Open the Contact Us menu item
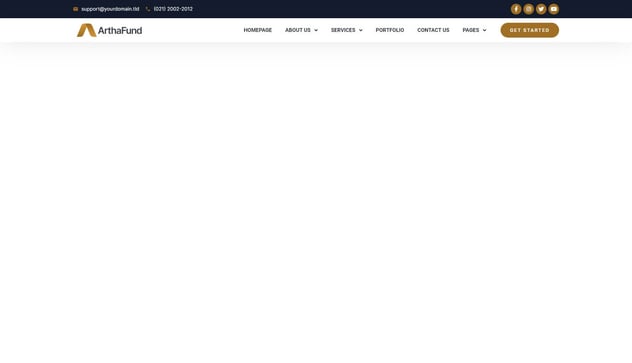 tap(433, 30)
